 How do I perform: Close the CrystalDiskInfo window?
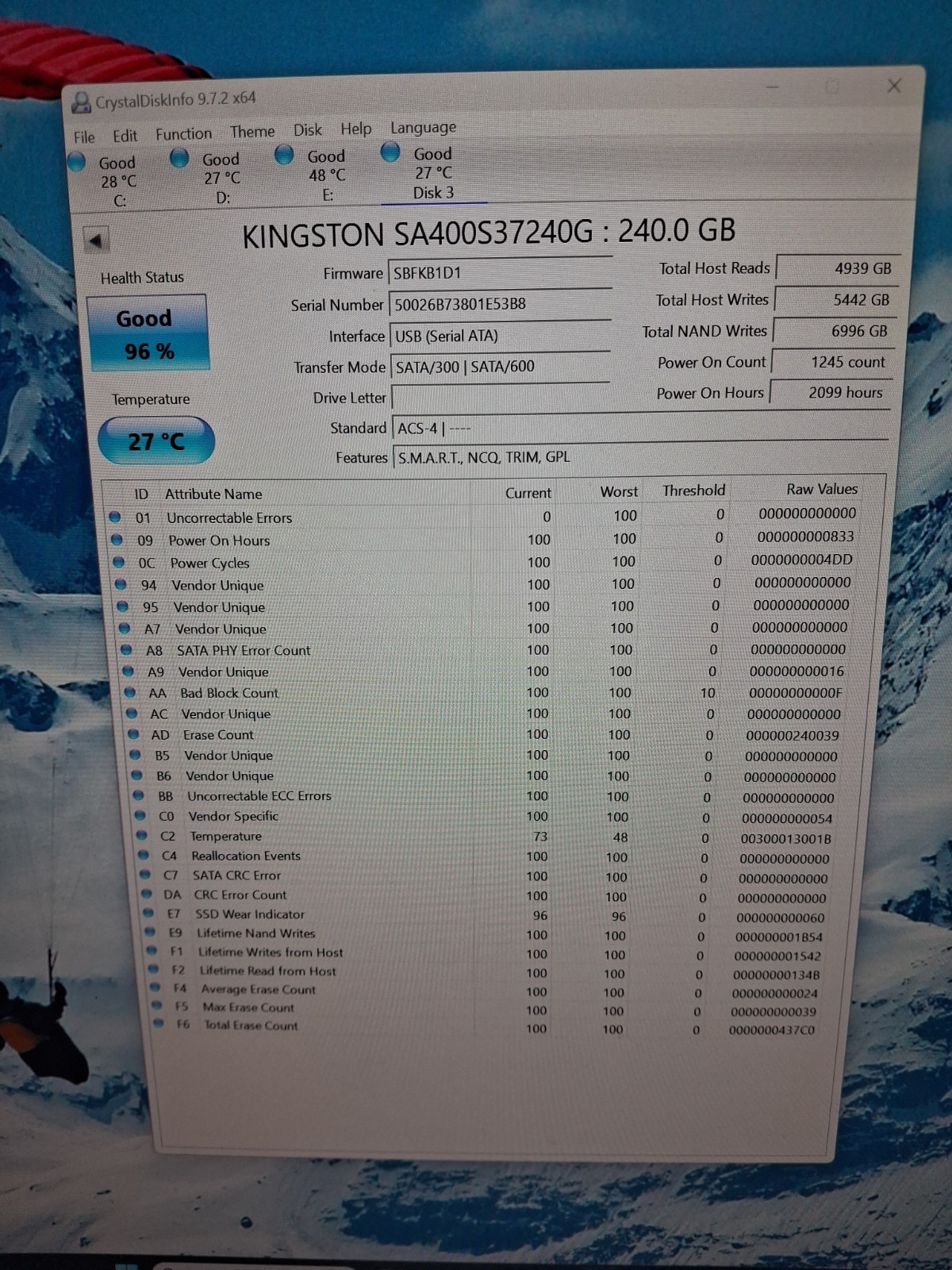894,86
